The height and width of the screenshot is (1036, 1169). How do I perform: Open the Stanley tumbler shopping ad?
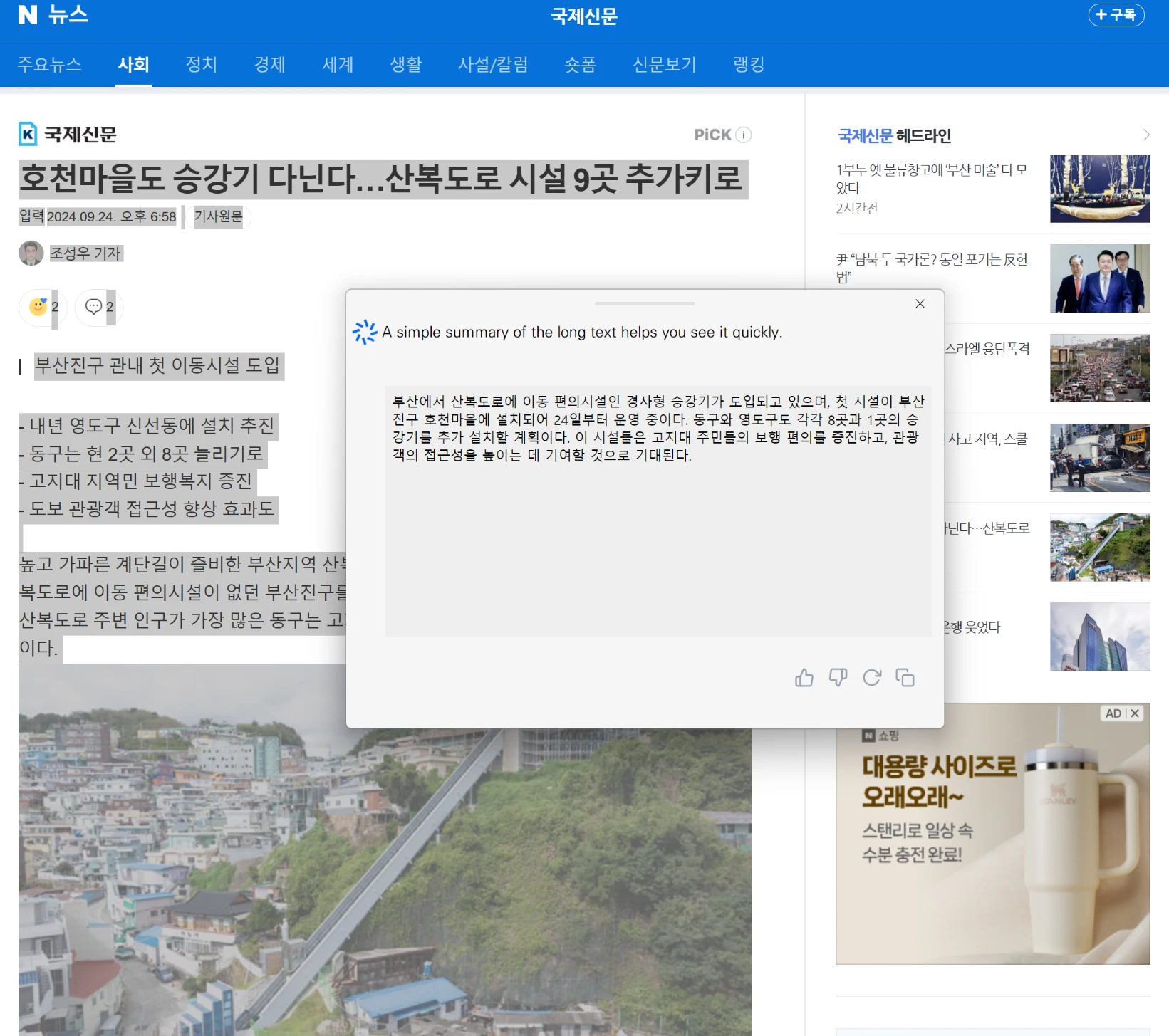click(x=992, y=834)
